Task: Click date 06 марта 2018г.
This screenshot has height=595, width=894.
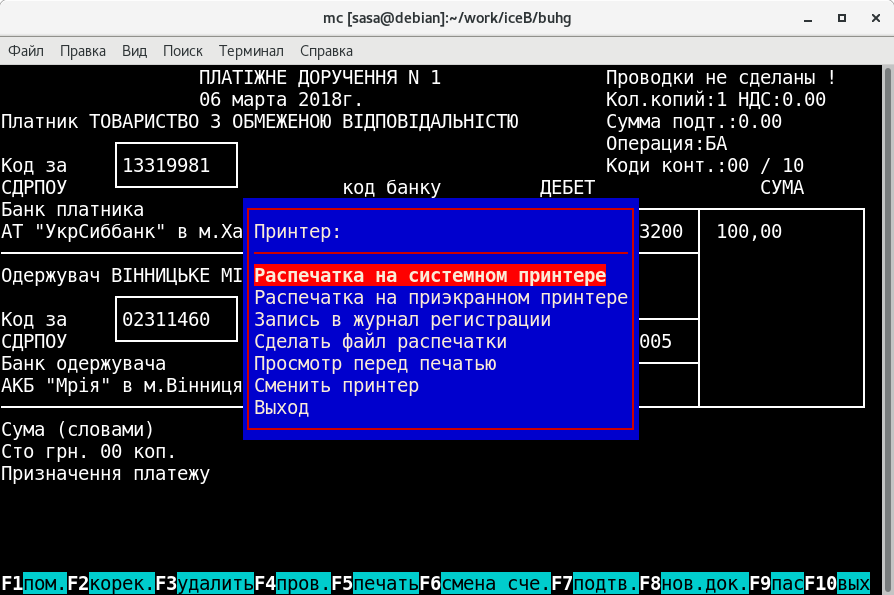Action: click(281, 100)
